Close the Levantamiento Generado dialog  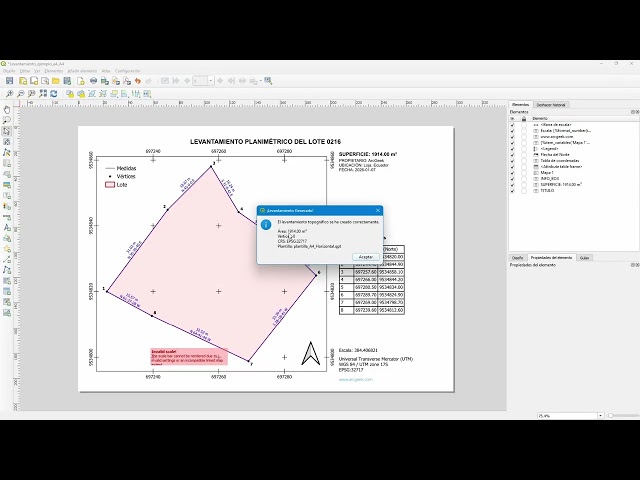coord(378,211)
